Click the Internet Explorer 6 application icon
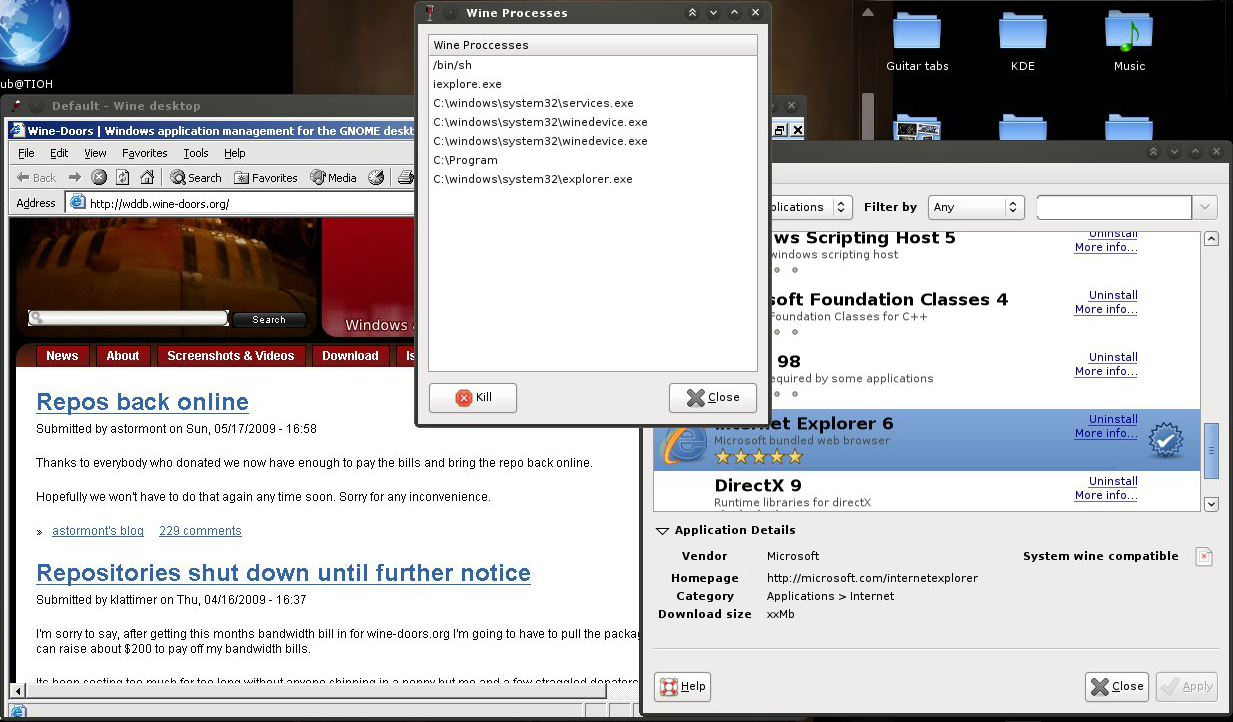This screenshot has width=1233, height=722. coord(685,442)
